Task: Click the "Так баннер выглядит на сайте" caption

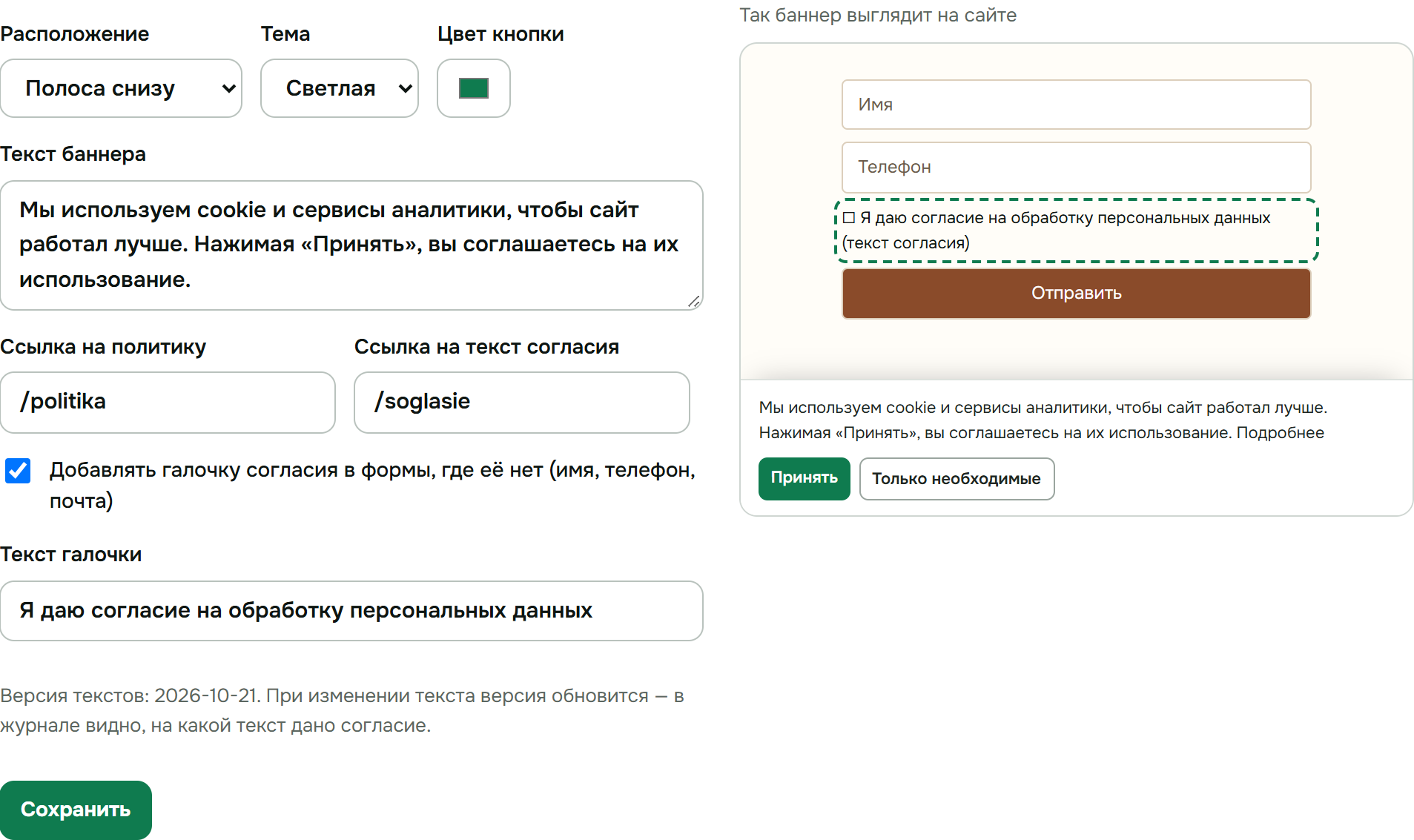Action: (x=878, y=16)
